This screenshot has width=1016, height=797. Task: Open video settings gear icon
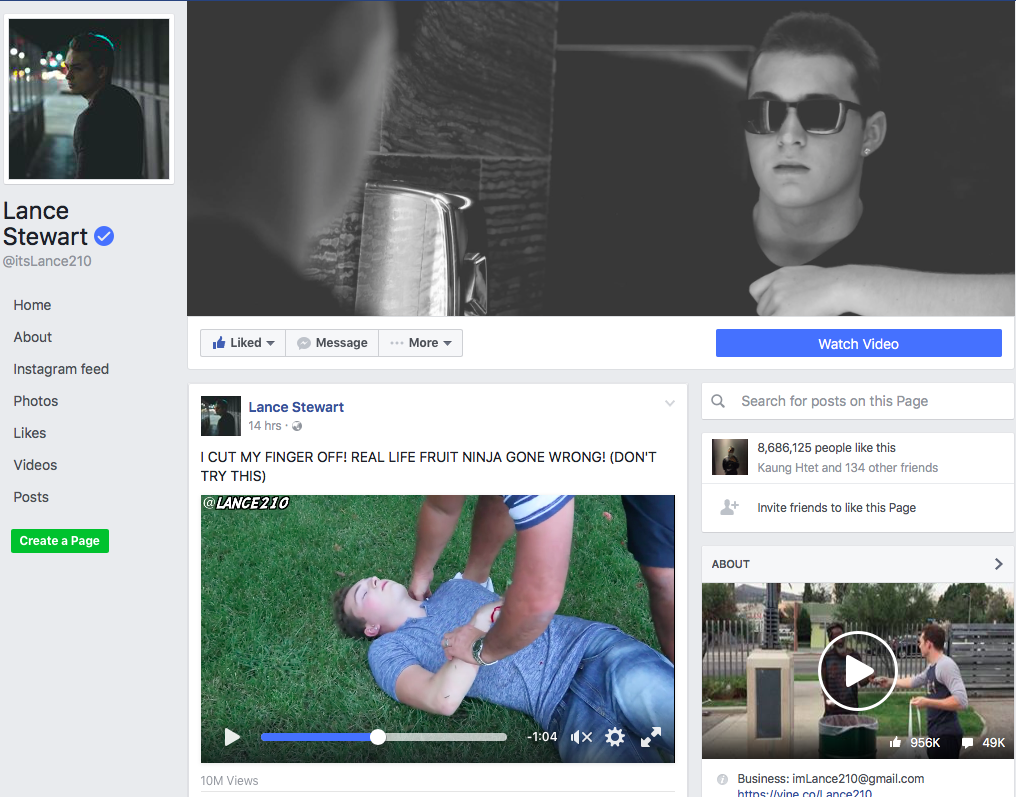pos(615,737)
